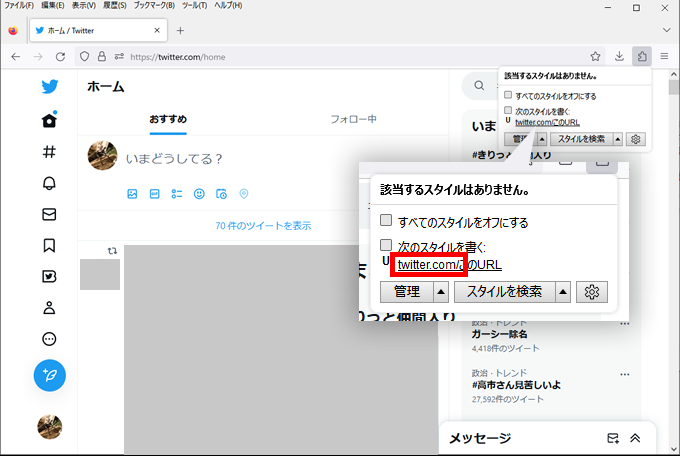The image size is (680, 456).
Task: Click the extensions puzzle icon in the toolbar
Action: coord(642,56)
